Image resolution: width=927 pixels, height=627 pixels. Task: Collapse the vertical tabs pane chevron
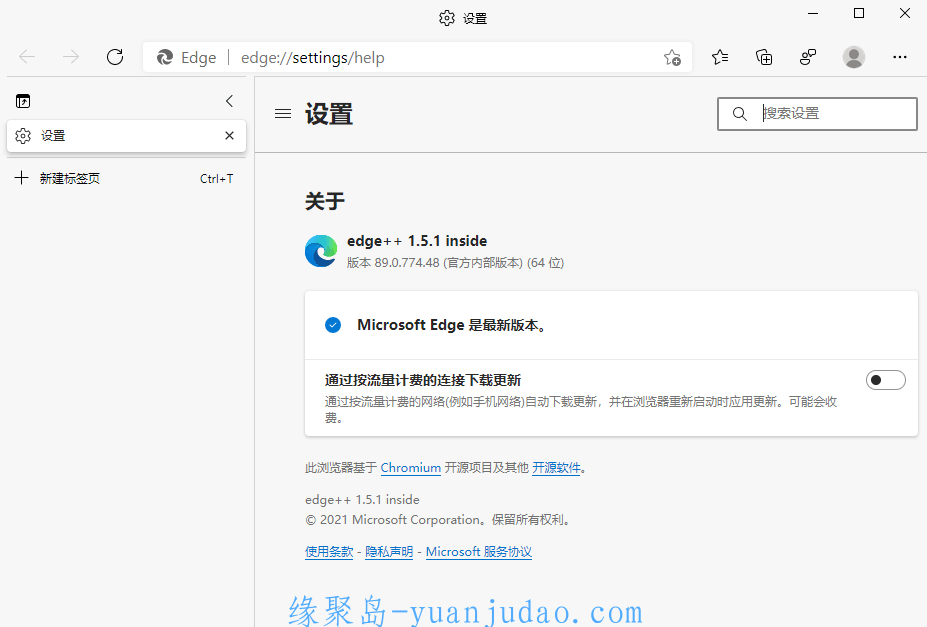[229, 101]
